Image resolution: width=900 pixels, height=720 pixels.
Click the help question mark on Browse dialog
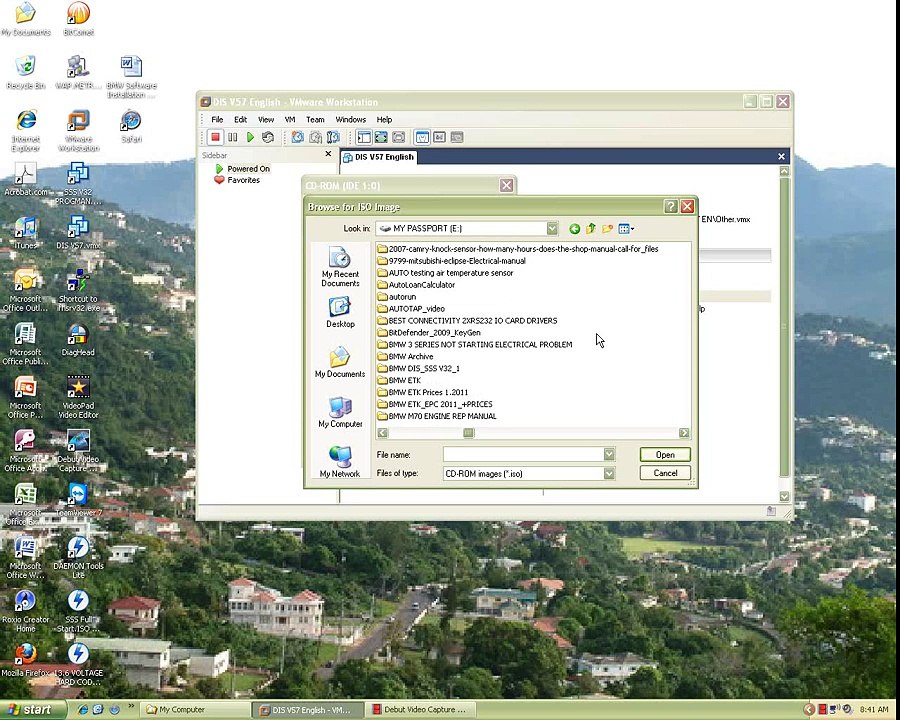pos(670,207)
